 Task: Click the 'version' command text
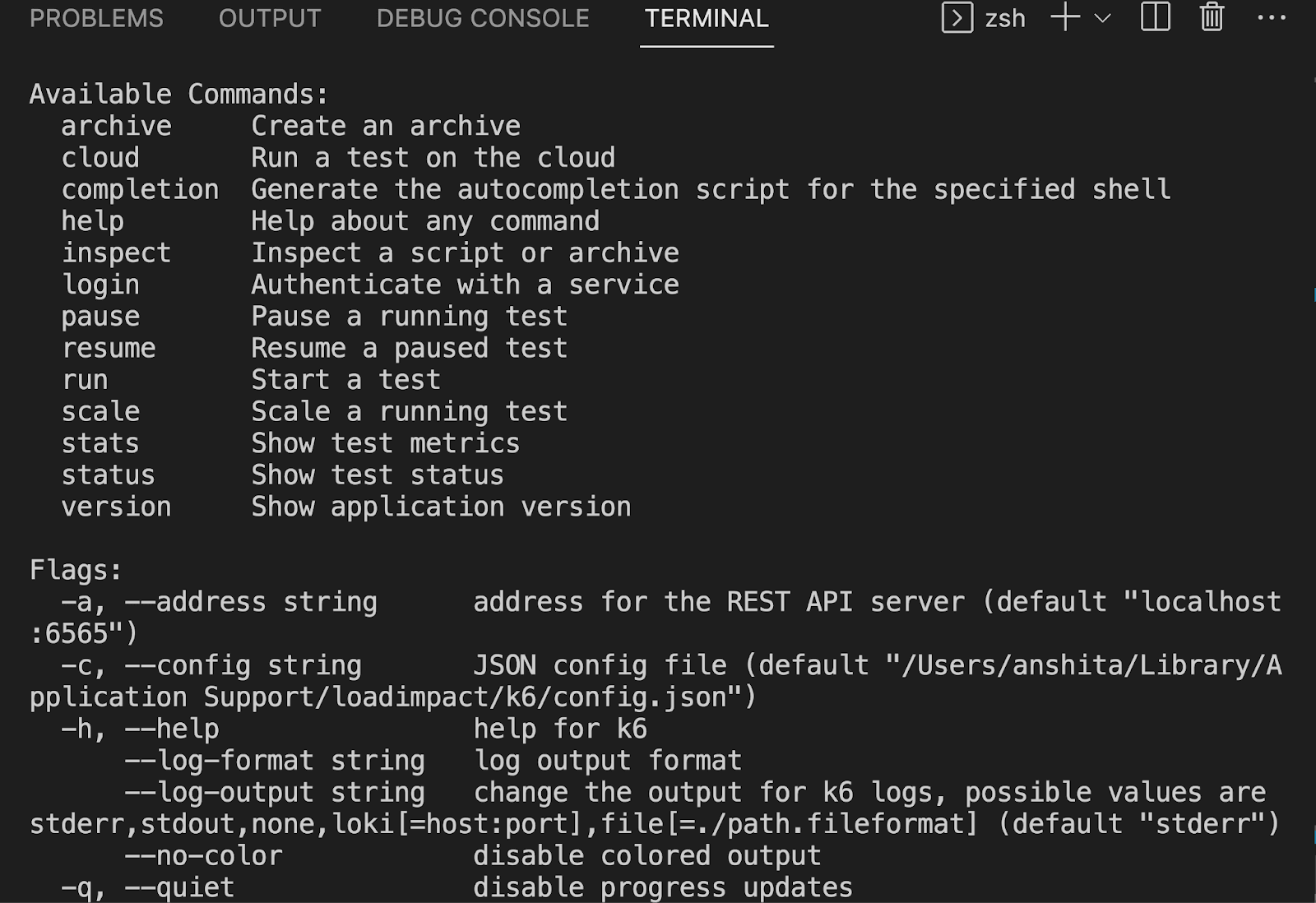(116, 507)
